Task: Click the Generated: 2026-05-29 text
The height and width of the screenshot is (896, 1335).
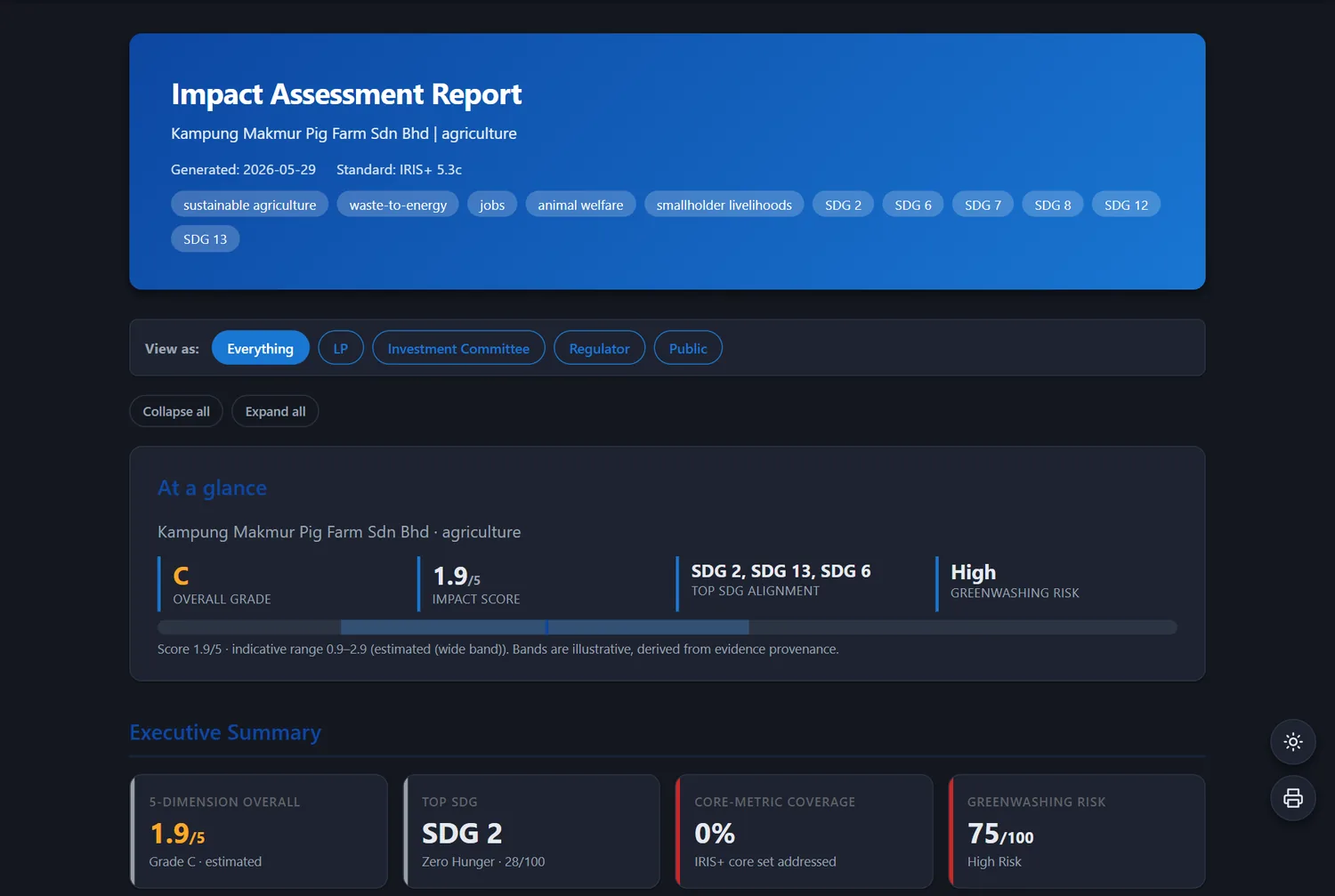Action: (x=243, y=169)
